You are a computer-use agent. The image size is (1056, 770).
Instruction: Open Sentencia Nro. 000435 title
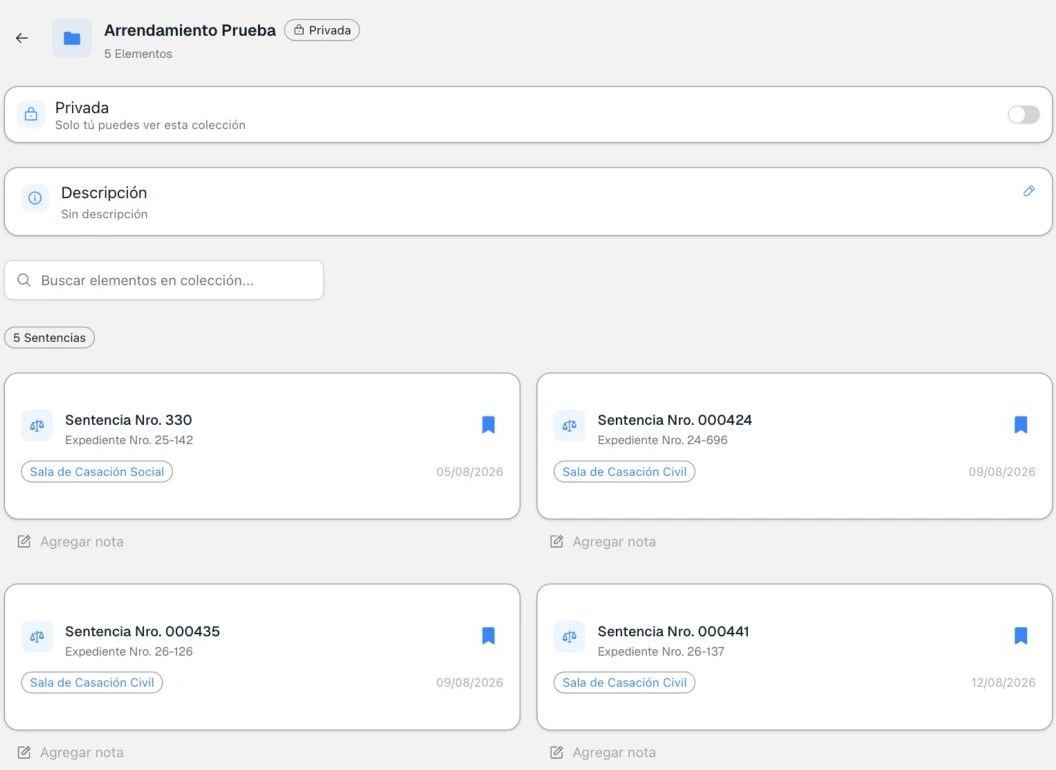pyautogui.click(x=142, y=631)
